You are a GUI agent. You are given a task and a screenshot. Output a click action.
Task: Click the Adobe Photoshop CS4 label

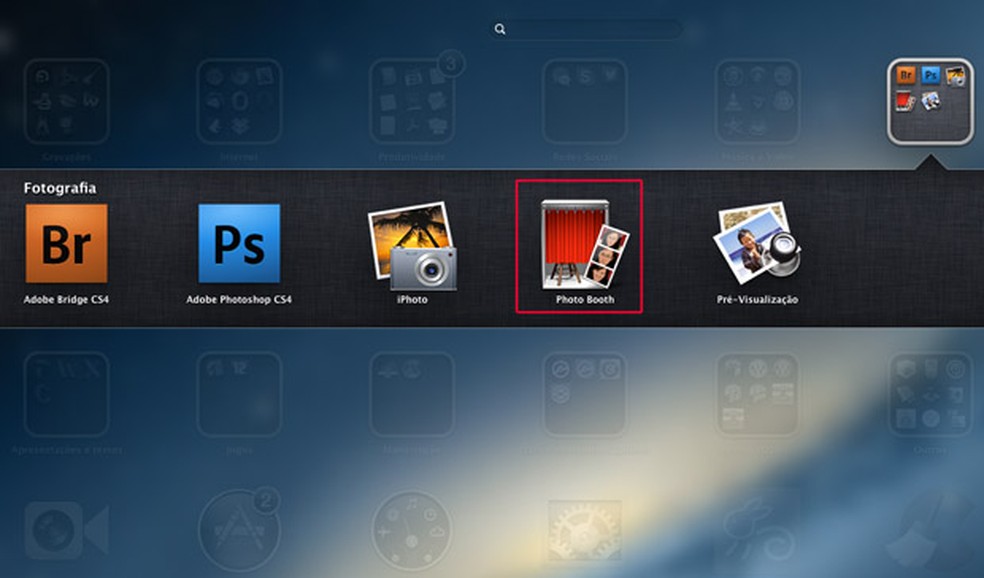pyautogui.click(x=239, y=299)
